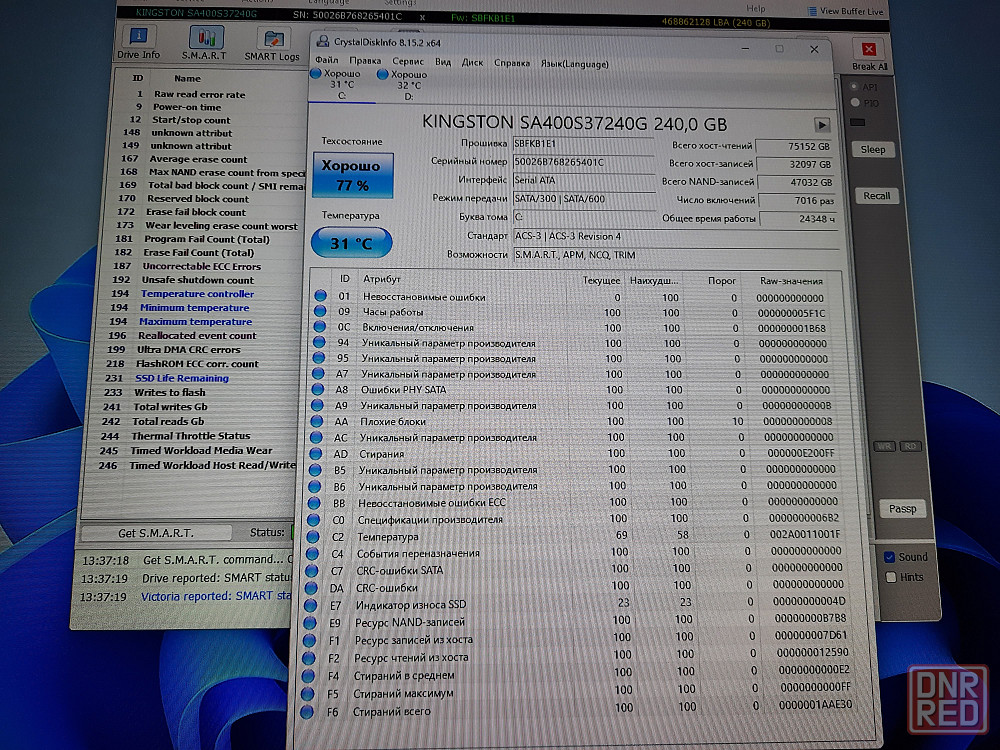Select 'Power-on time' row in Victoria
This screenshot has height=750, width=1000.
pyautogui.click(x=187, y=107)
